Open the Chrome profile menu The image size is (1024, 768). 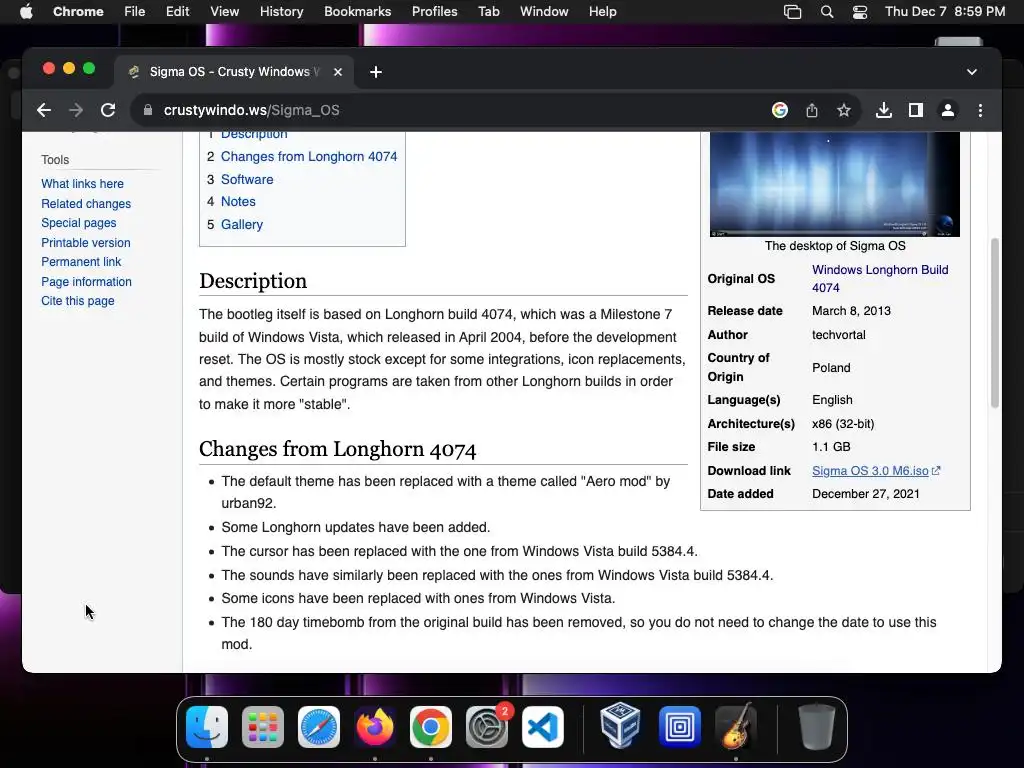tap(948, 110)
